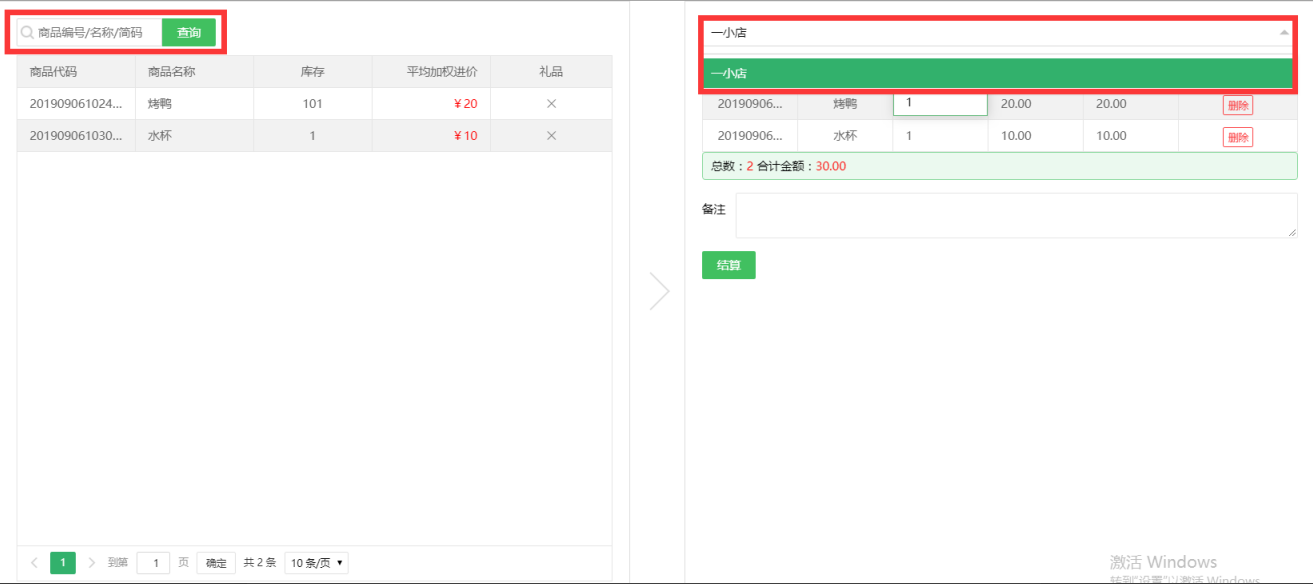Type in the 商品编号/名称/简码 search field
Viewport: 1313px width, 584px height.
click(x=95, y=33)
